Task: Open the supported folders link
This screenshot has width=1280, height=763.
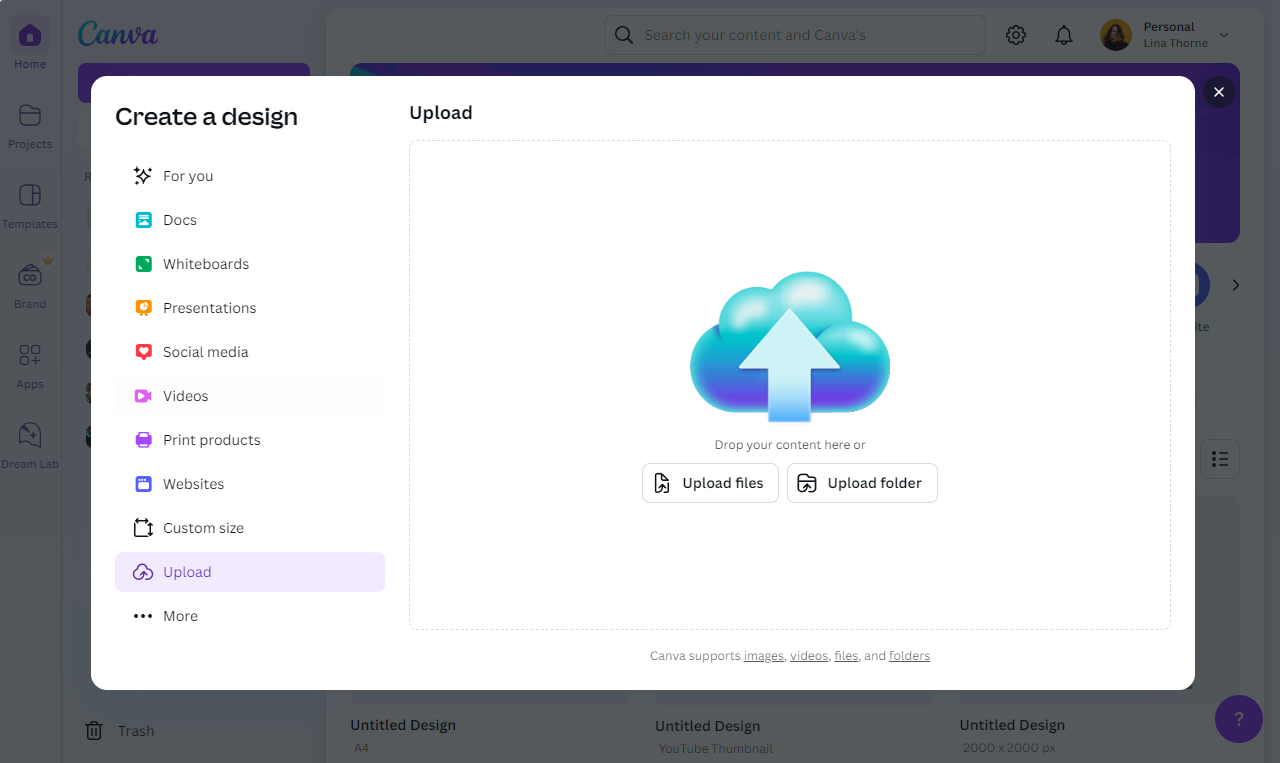Action: pyautogui.click(x=909, y=656)
